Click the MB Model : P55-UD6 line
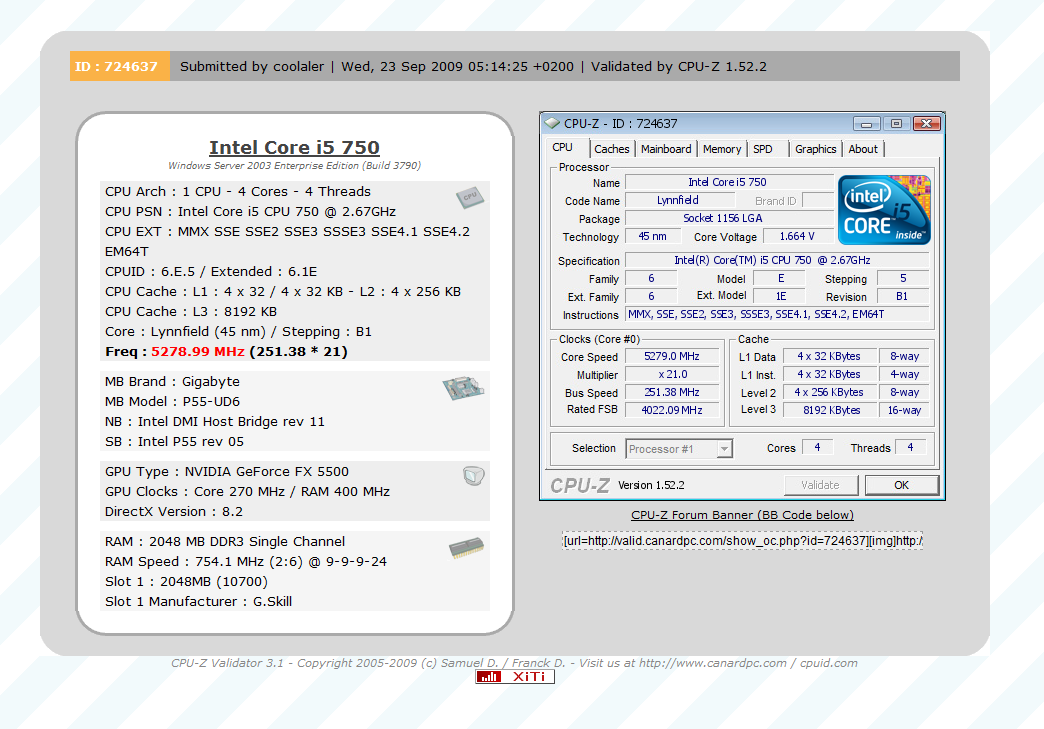Image resolution: width=1044 pixels, height=729 pixels. click(172, 401)
